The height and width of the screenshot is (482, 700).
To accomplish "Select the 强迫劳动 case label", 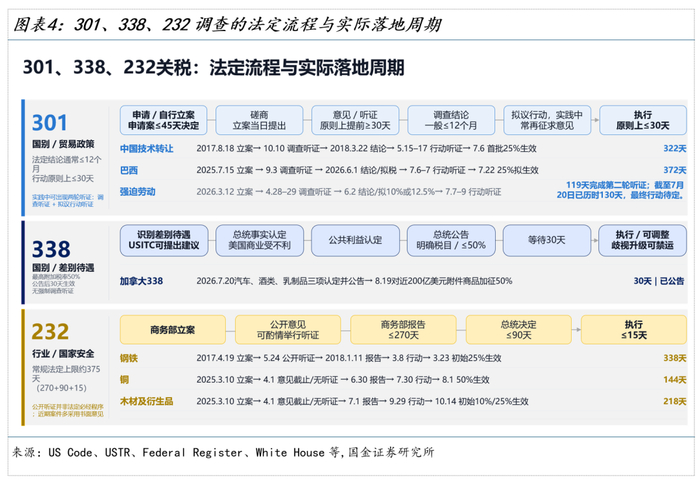I will coord(138,191).
